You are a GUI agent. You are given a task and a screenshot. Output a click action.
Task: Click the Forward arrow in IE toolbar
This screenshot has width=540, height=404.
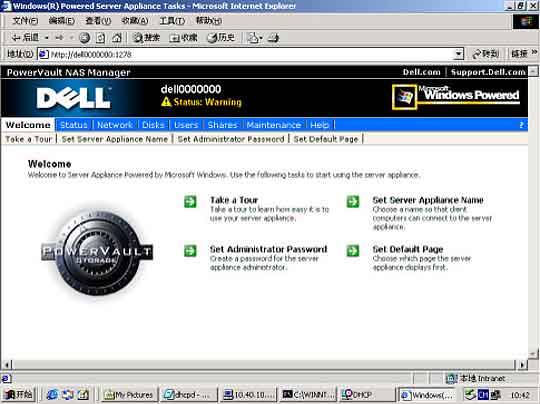pyautogui.click(x=60, y=38)
